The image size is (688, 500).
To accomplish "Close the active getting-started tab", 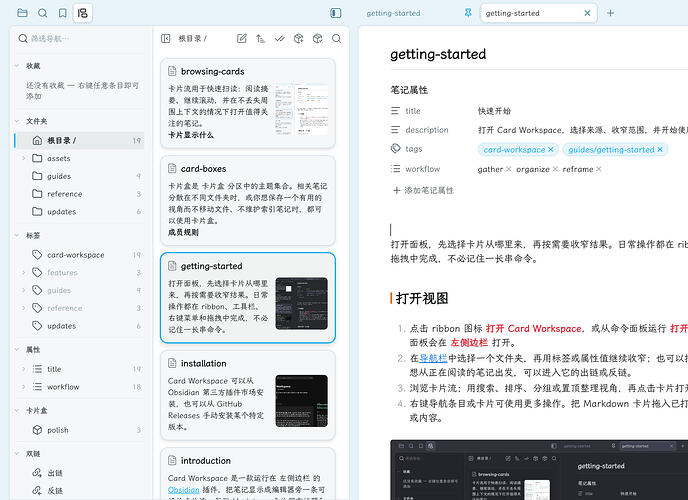I will [587, 13].
